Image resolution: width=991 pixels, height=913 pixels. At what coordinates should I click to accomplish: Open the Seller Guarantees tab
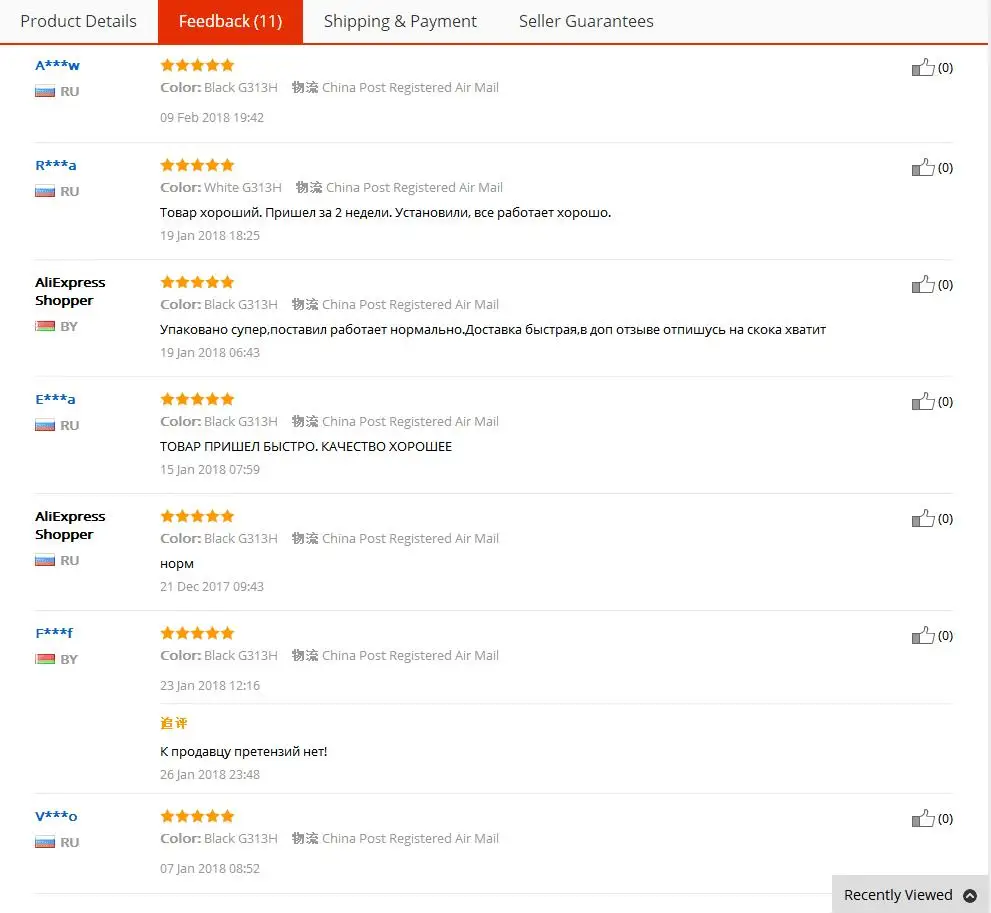586,21
